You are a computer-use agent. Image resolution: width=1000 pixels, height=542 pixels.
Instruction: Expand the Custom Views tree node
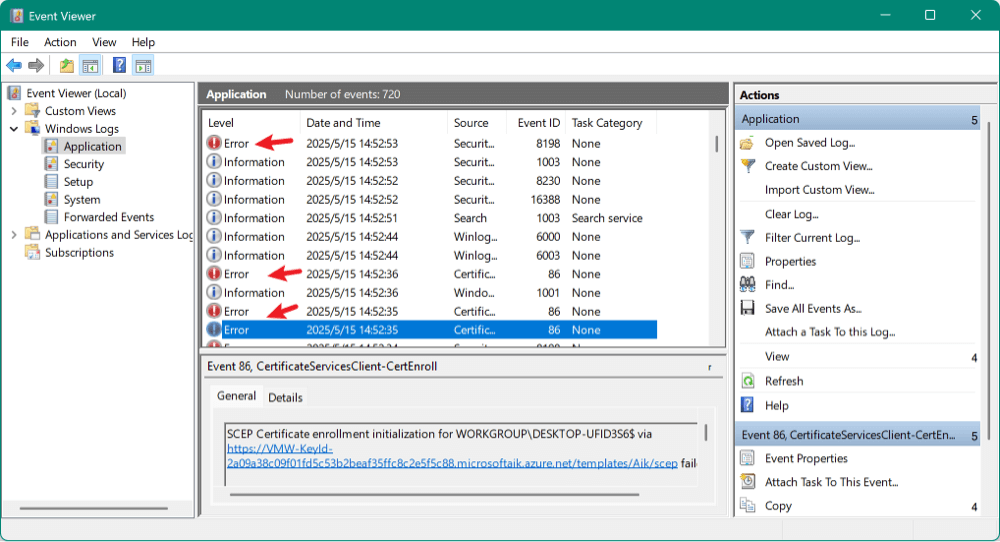(14, 111)
